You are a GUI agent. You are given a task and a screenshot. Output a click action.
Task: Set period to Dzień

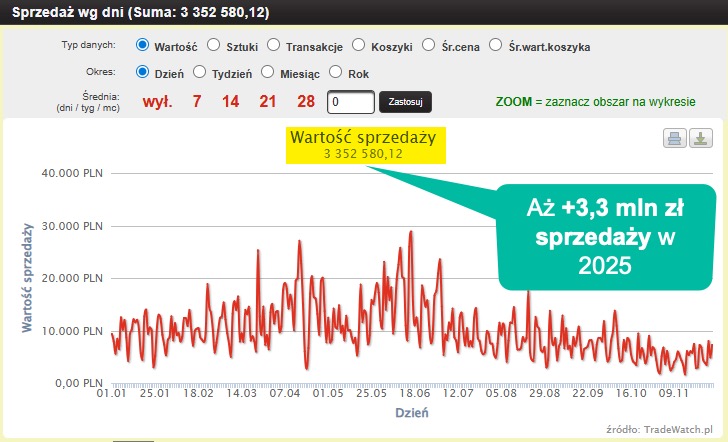pyautogui.click(x=142, y=72)
